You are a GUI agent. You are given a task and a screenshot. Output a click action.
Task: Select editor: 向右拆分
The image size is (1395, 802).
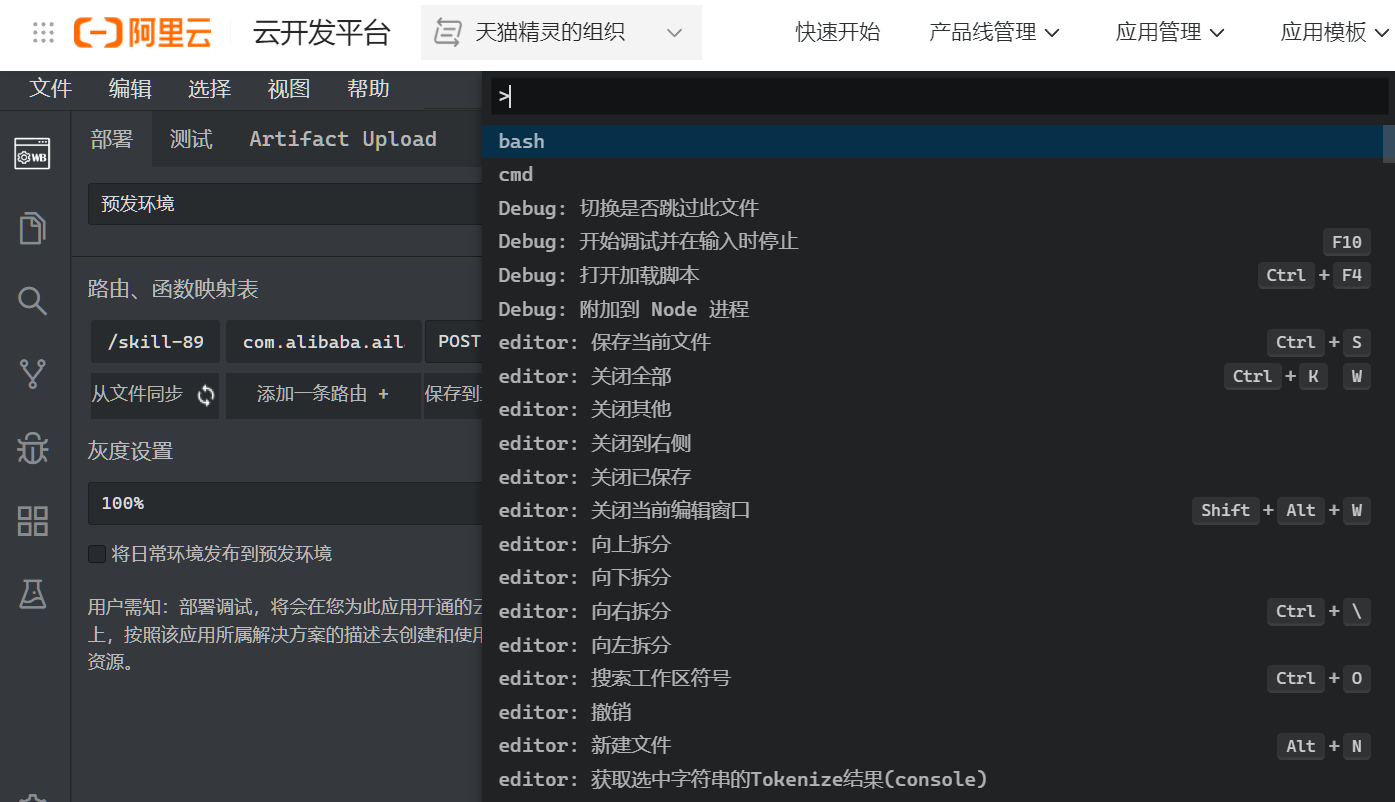(932, 612)
